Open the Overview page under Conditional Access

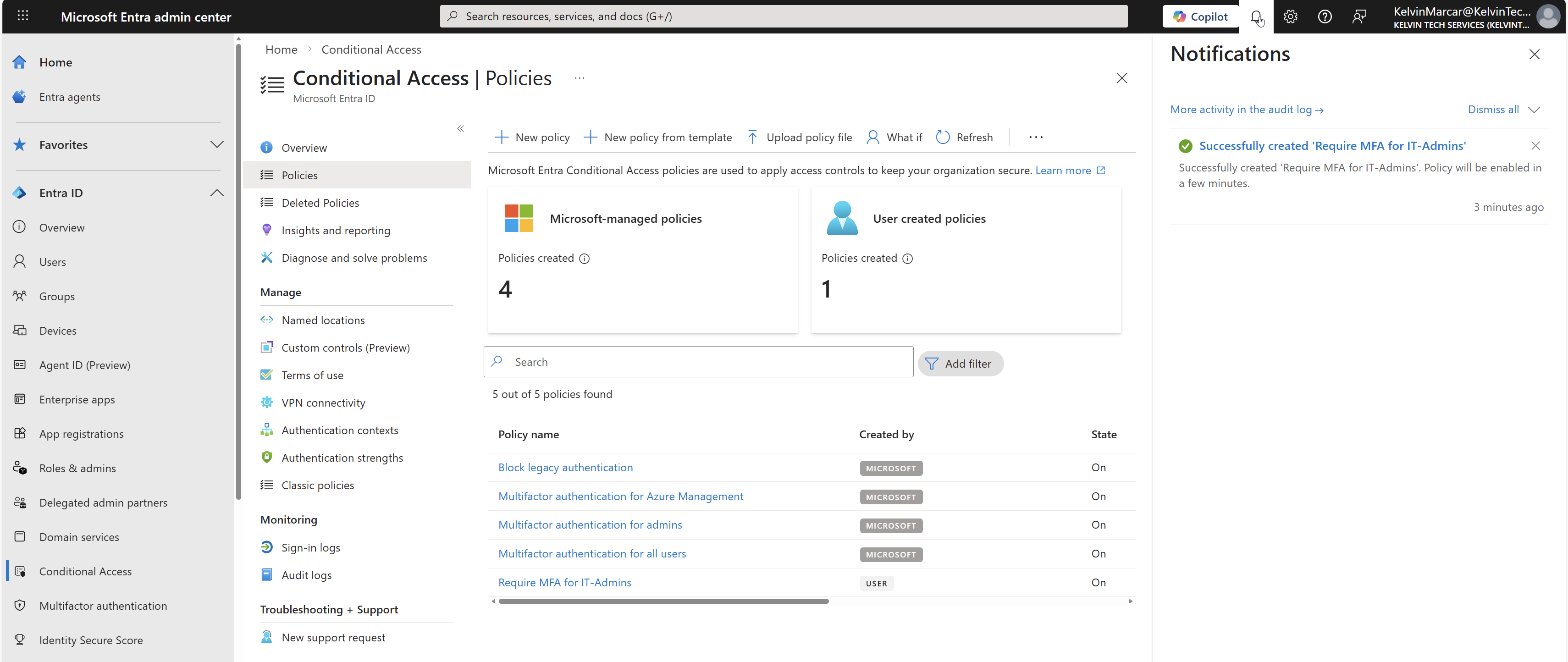pos(304,147)
